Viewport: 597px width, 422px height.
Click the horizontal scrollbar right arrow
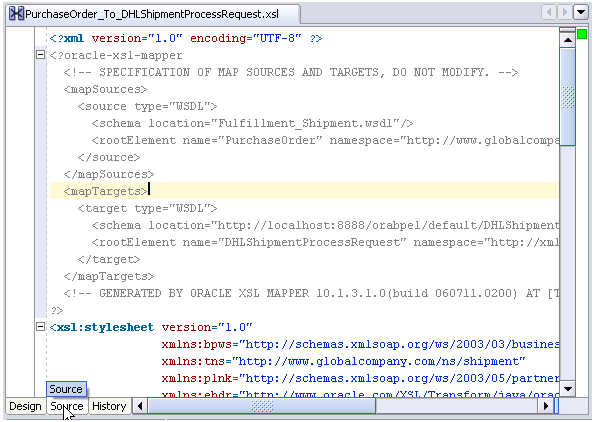click(x=546, y=406)
